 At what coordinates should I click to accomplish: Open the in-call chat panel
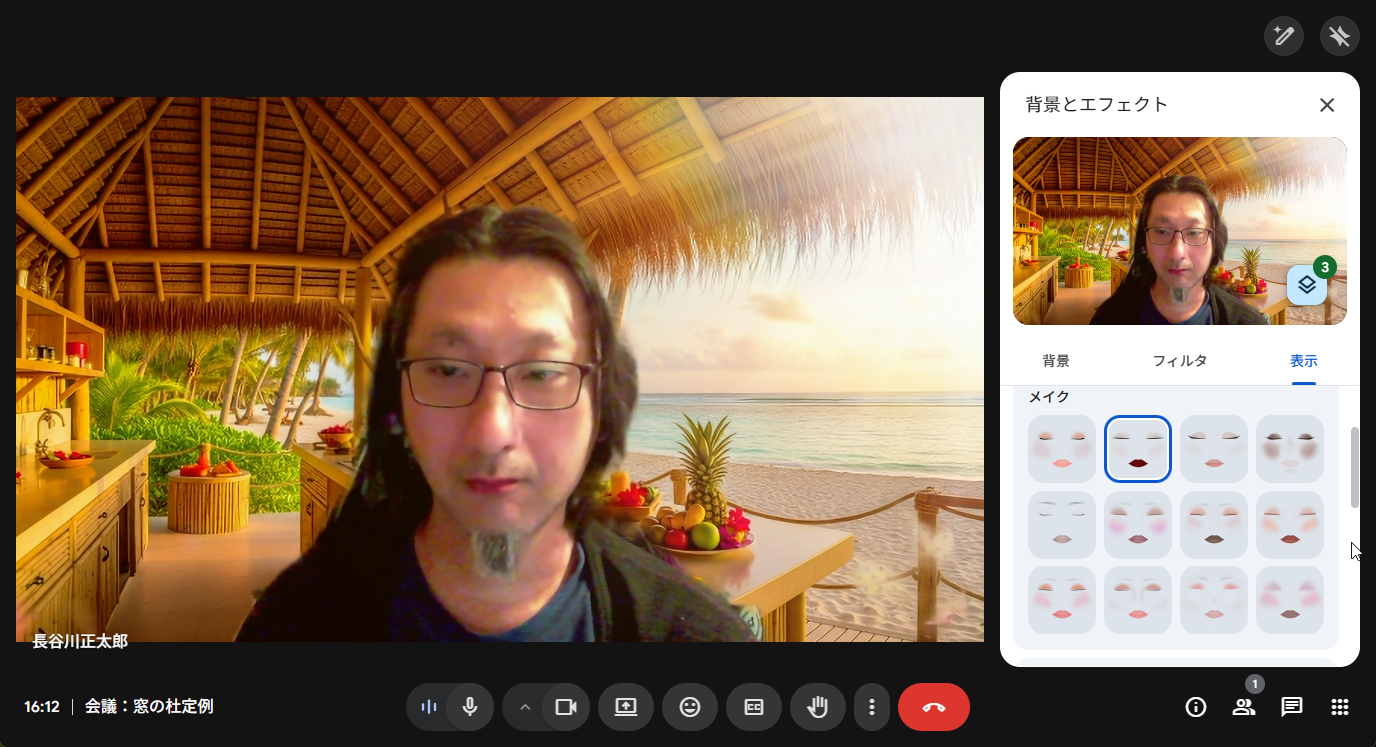1292,707
